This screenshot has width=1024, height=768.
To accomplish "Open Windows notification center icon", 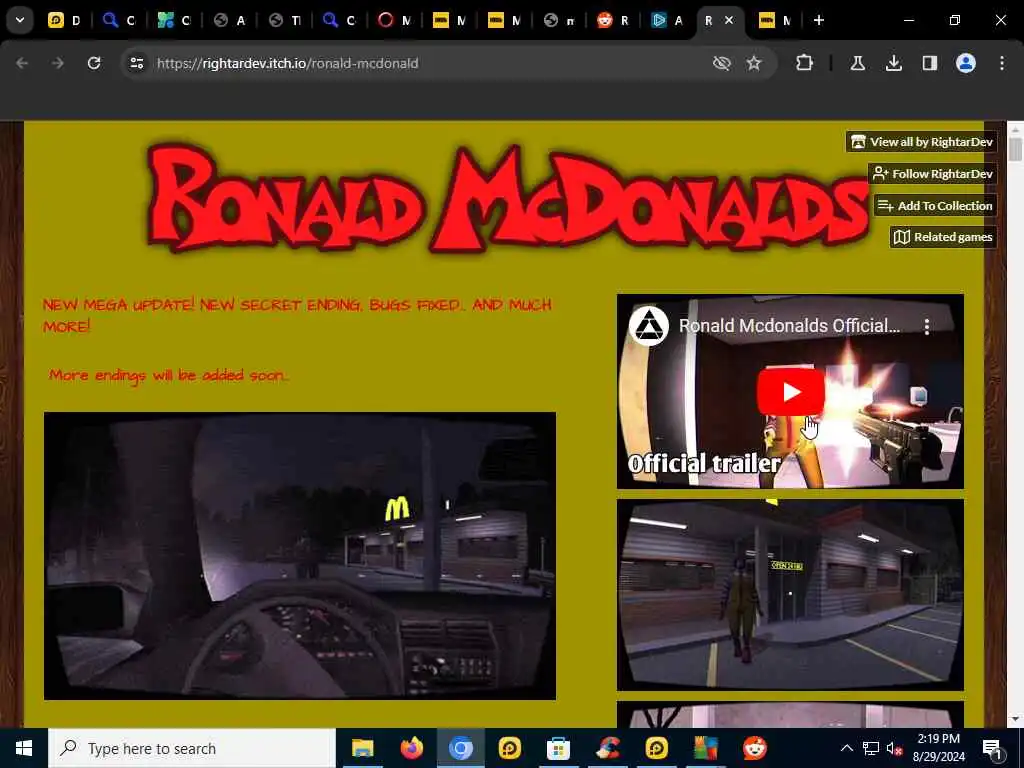I will tap(992, 748).
